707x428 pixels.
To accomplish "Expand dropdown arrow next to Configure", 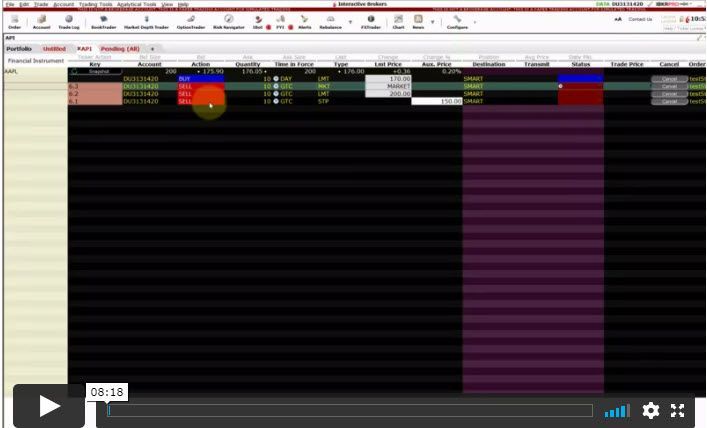I will 474,22.
